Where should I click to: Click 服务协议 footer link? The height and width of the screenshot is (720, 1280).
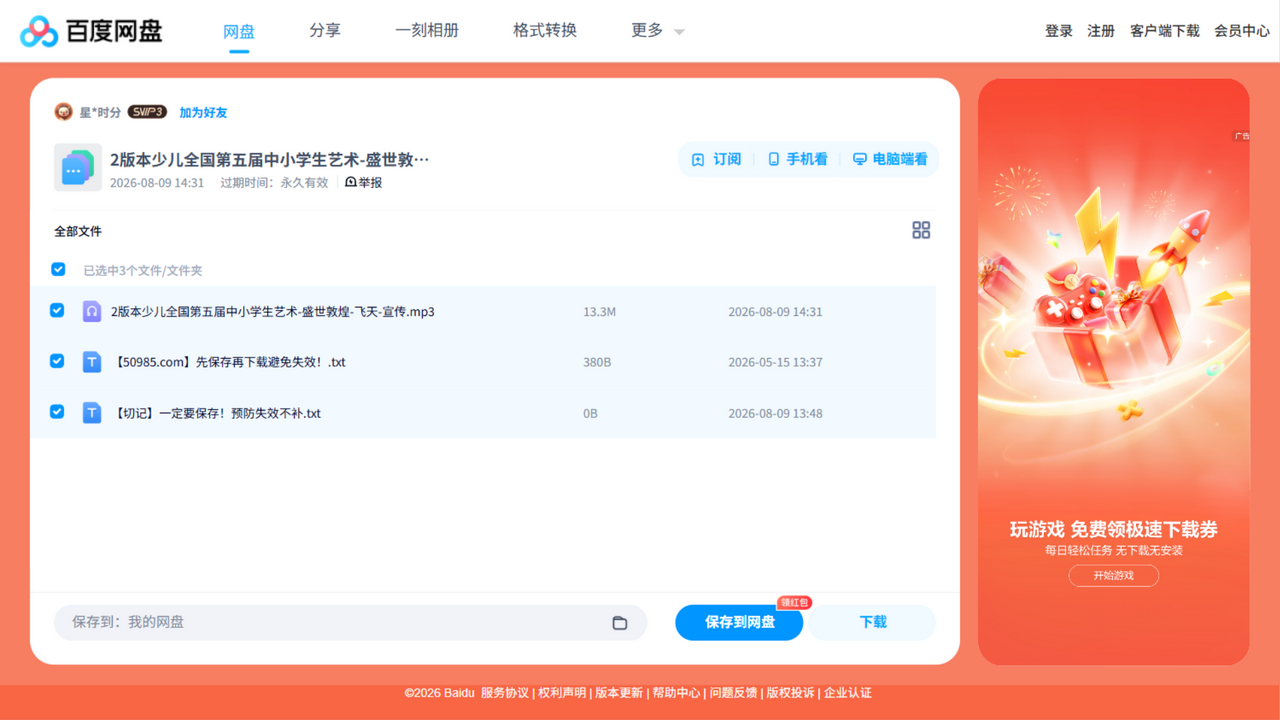pos(505,693)
